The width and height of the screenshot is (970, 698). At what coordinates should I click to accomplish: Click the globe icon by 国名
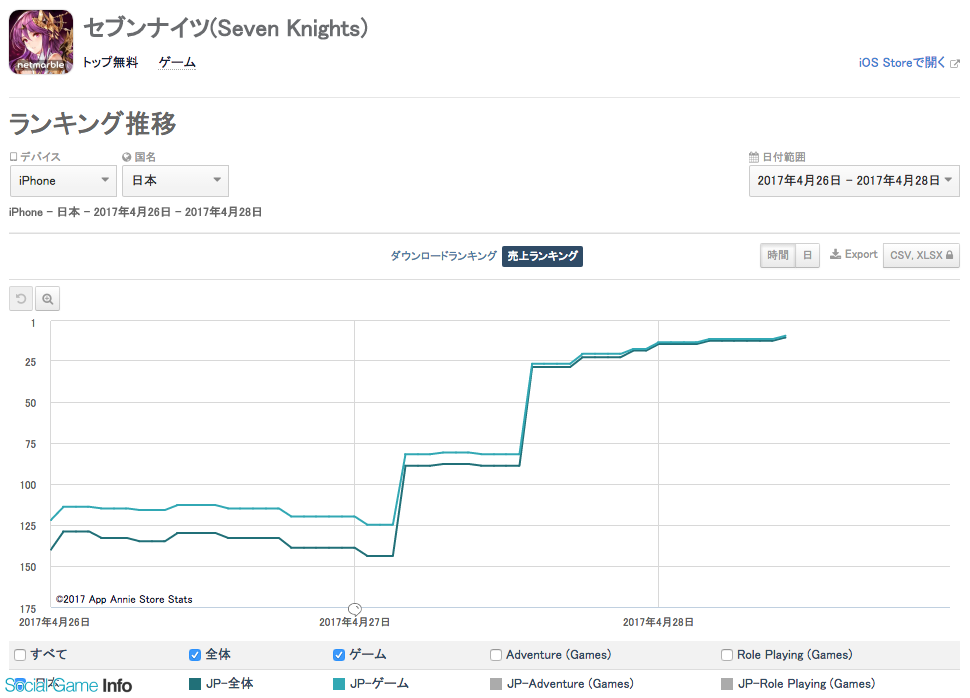coord(127,157)
